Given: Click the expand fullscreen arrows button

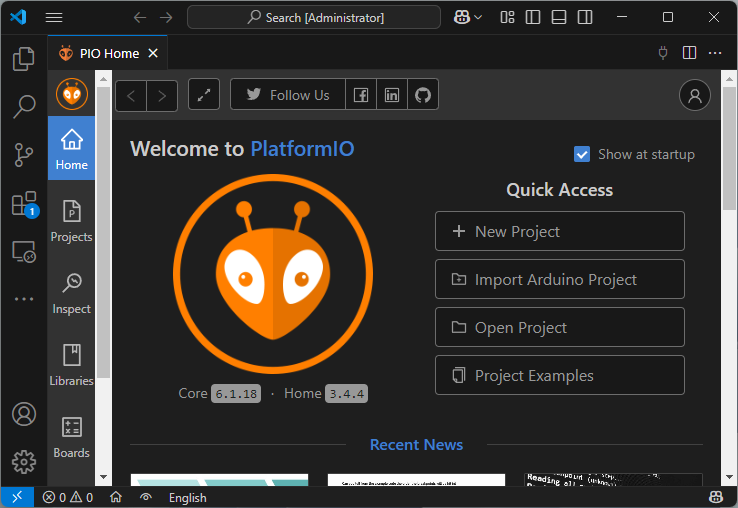Looking at the screenshot, I should coord(204,94).
